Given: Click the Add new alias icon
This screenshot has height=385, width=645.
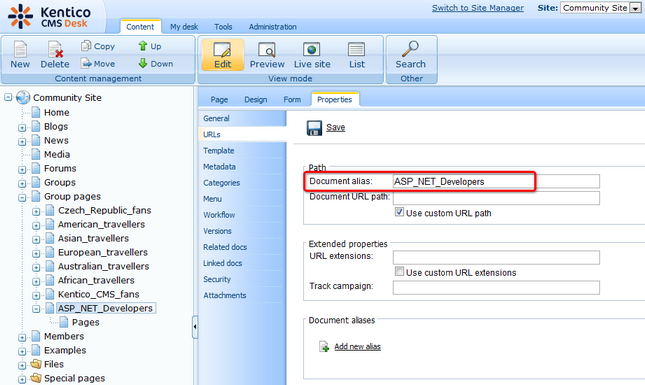Looking at the screenshot, I should pyautogui.click(x=324, y=347).
